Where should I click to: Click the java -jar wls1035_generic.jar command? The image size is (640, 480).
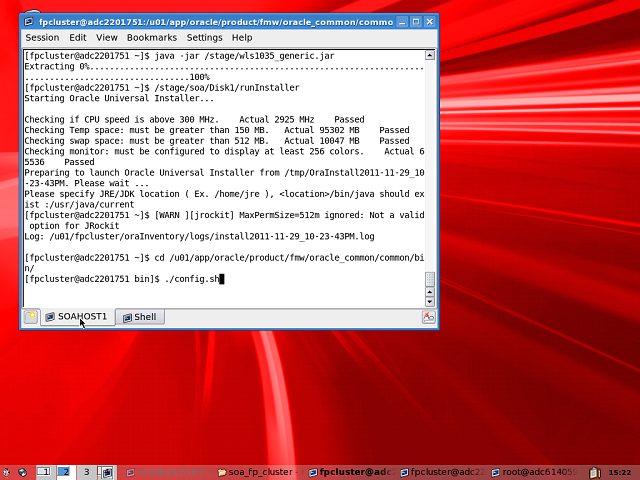coord(244,56)
